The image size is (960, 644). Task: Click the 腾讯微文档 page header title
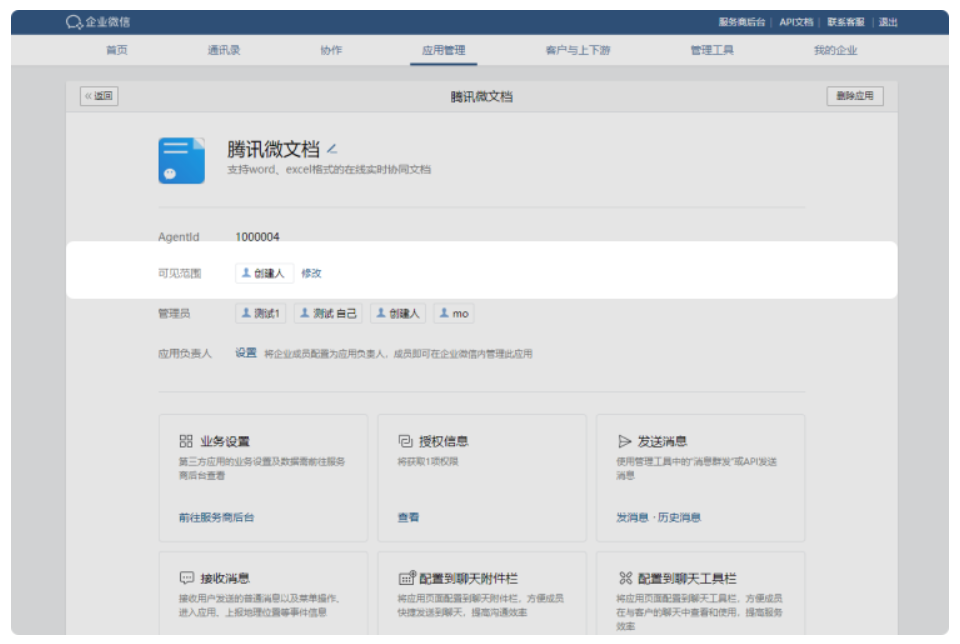481,96
